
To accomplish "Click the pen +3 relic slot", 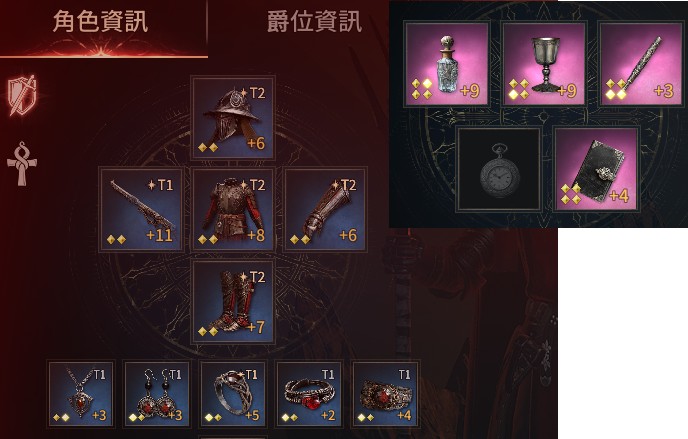I will 641,64.
